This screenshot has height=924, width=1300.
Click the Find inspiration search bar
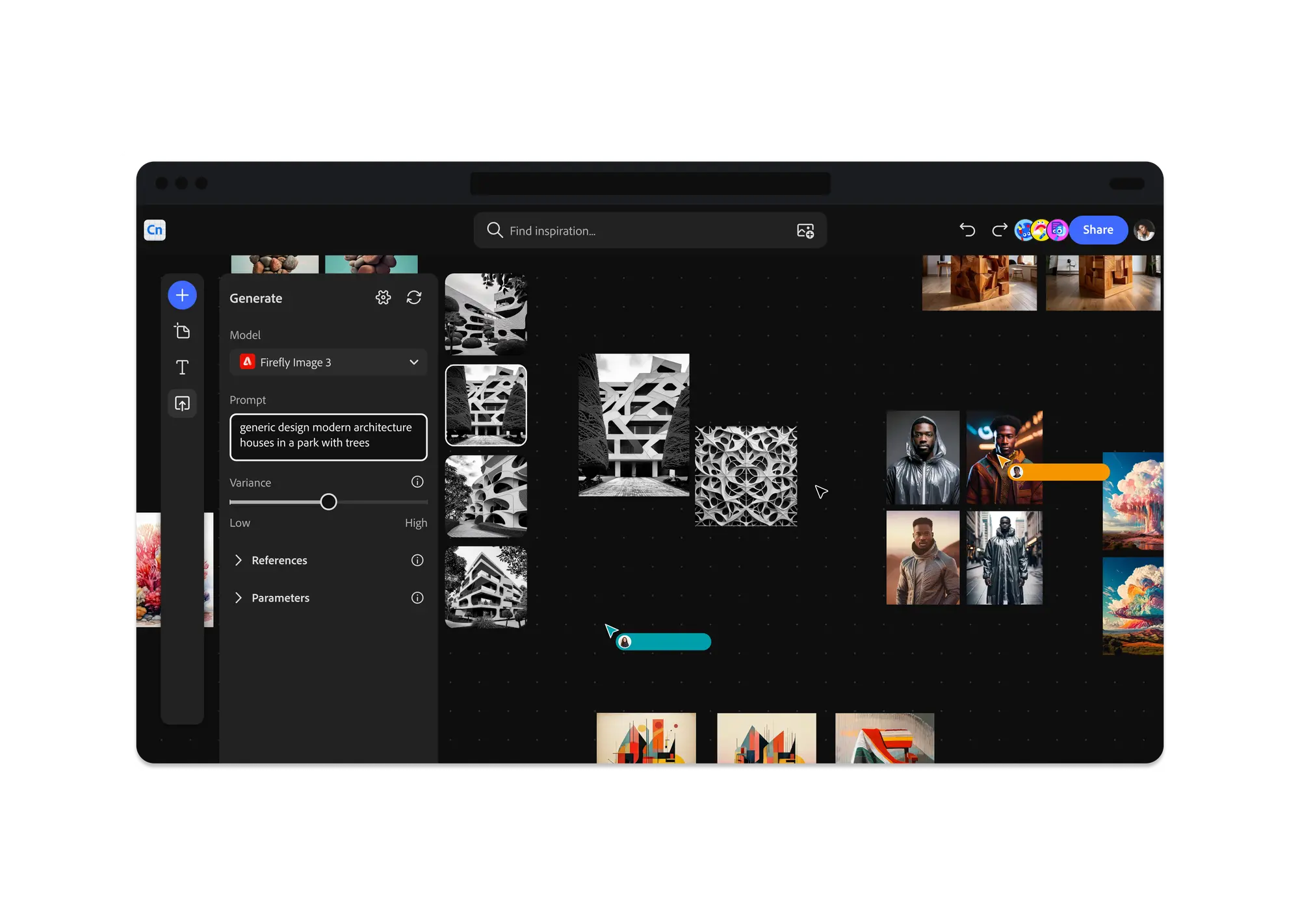click(x=649, y=230)
